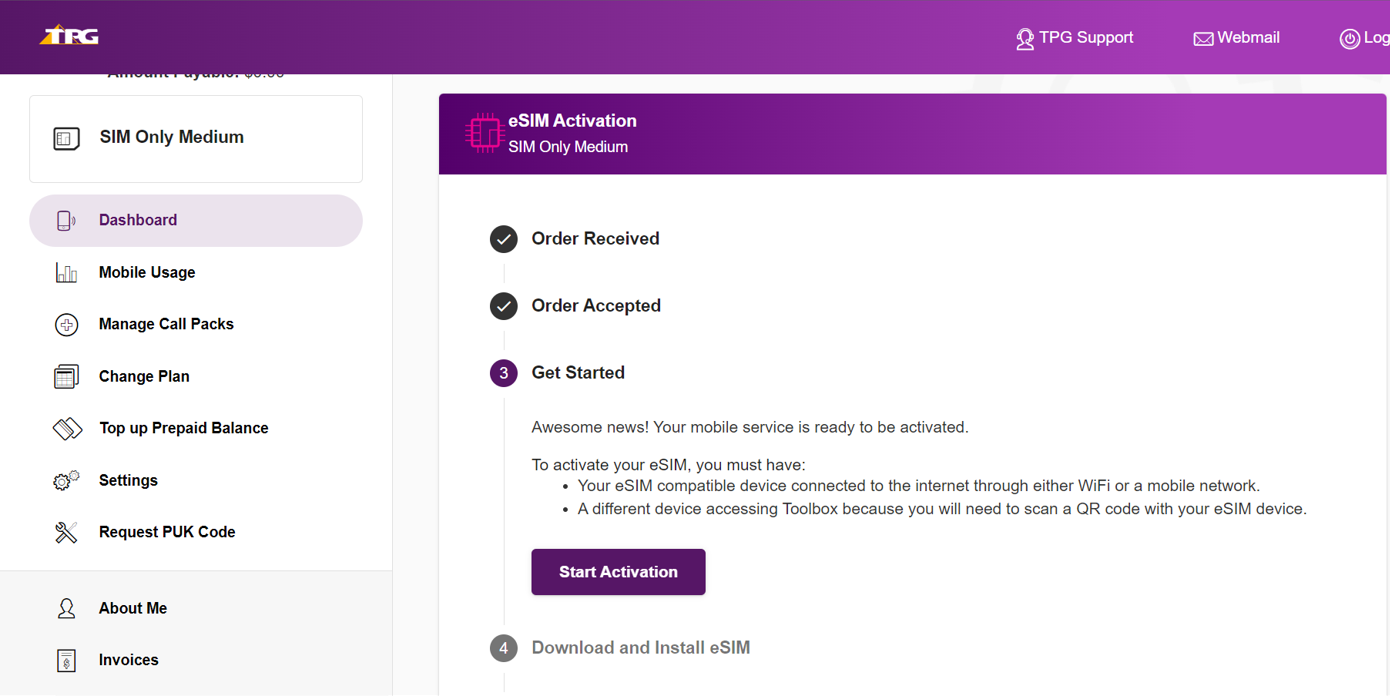Click the TPG Support headset icon
The image size is (1390, 696).
1024,38
